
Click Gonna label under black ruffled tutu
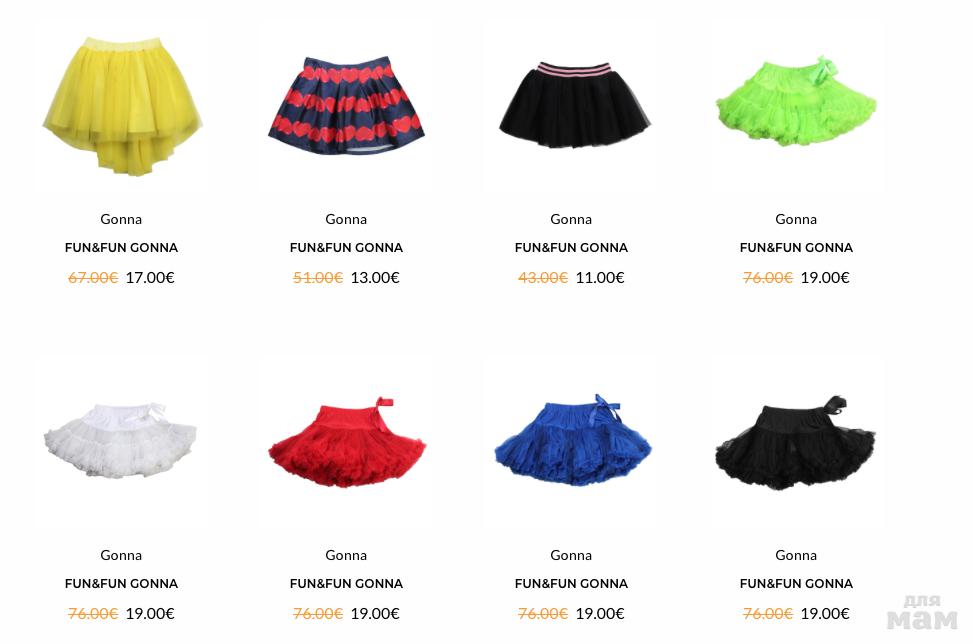[796, 555]
